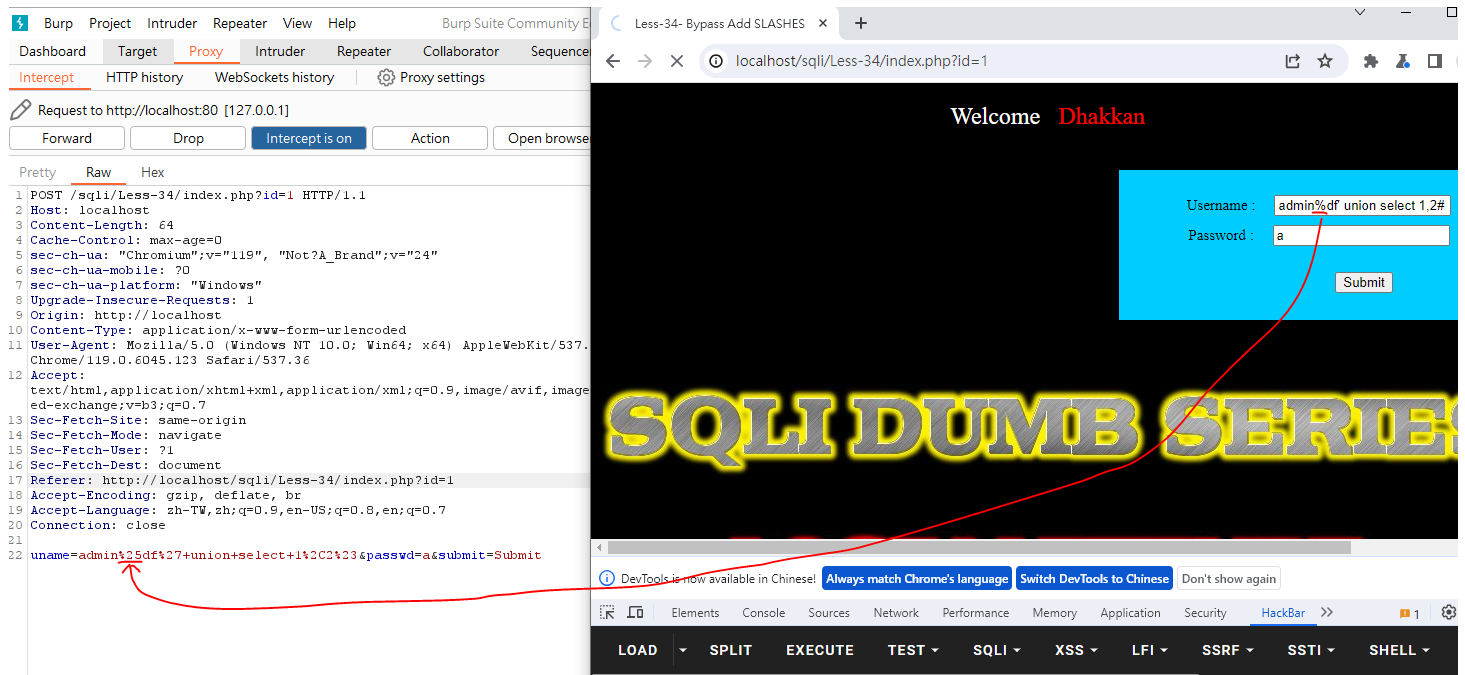Viewport: 1465px width, 675px height.
Task: Switch to the Dashboard tab
Action: click(x=53, y=51)
